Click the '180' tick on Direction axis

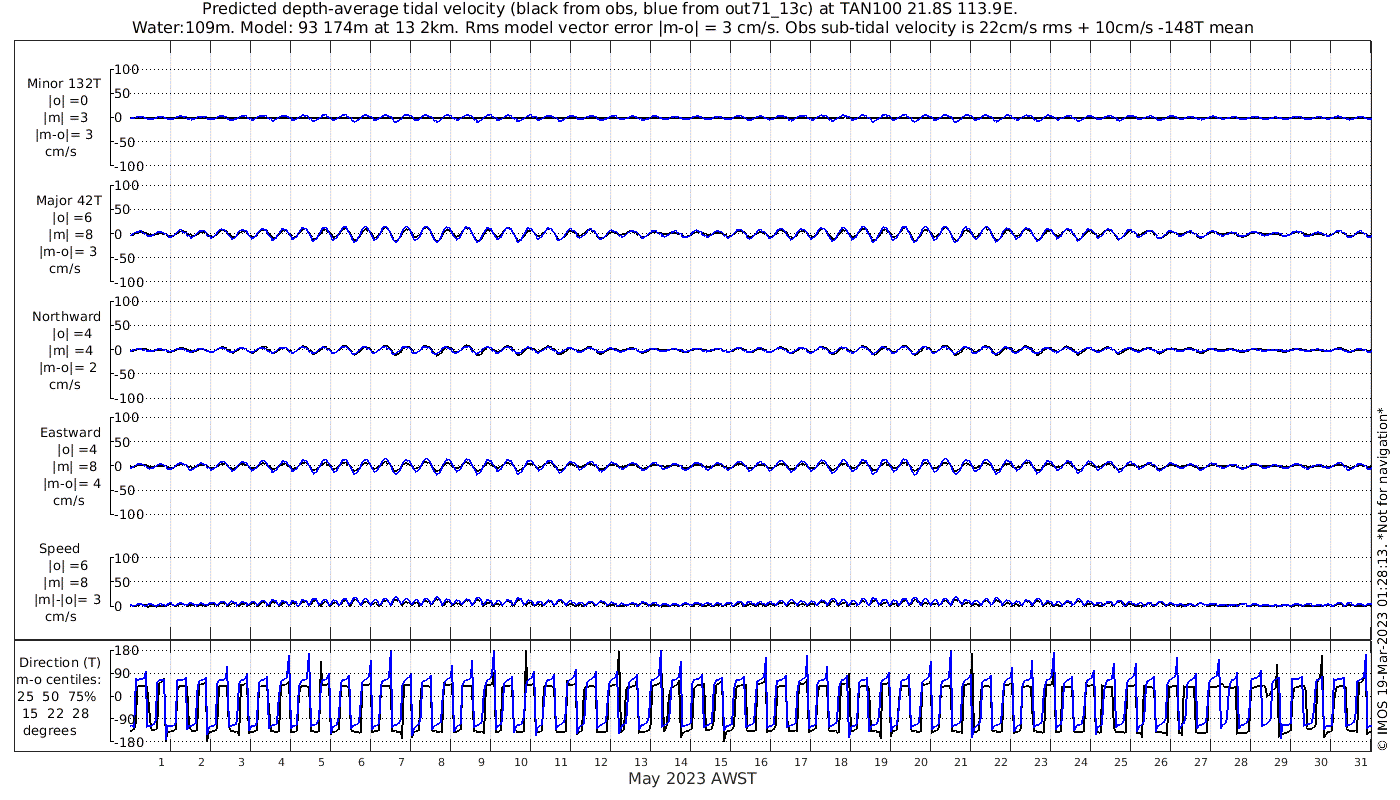128,651
